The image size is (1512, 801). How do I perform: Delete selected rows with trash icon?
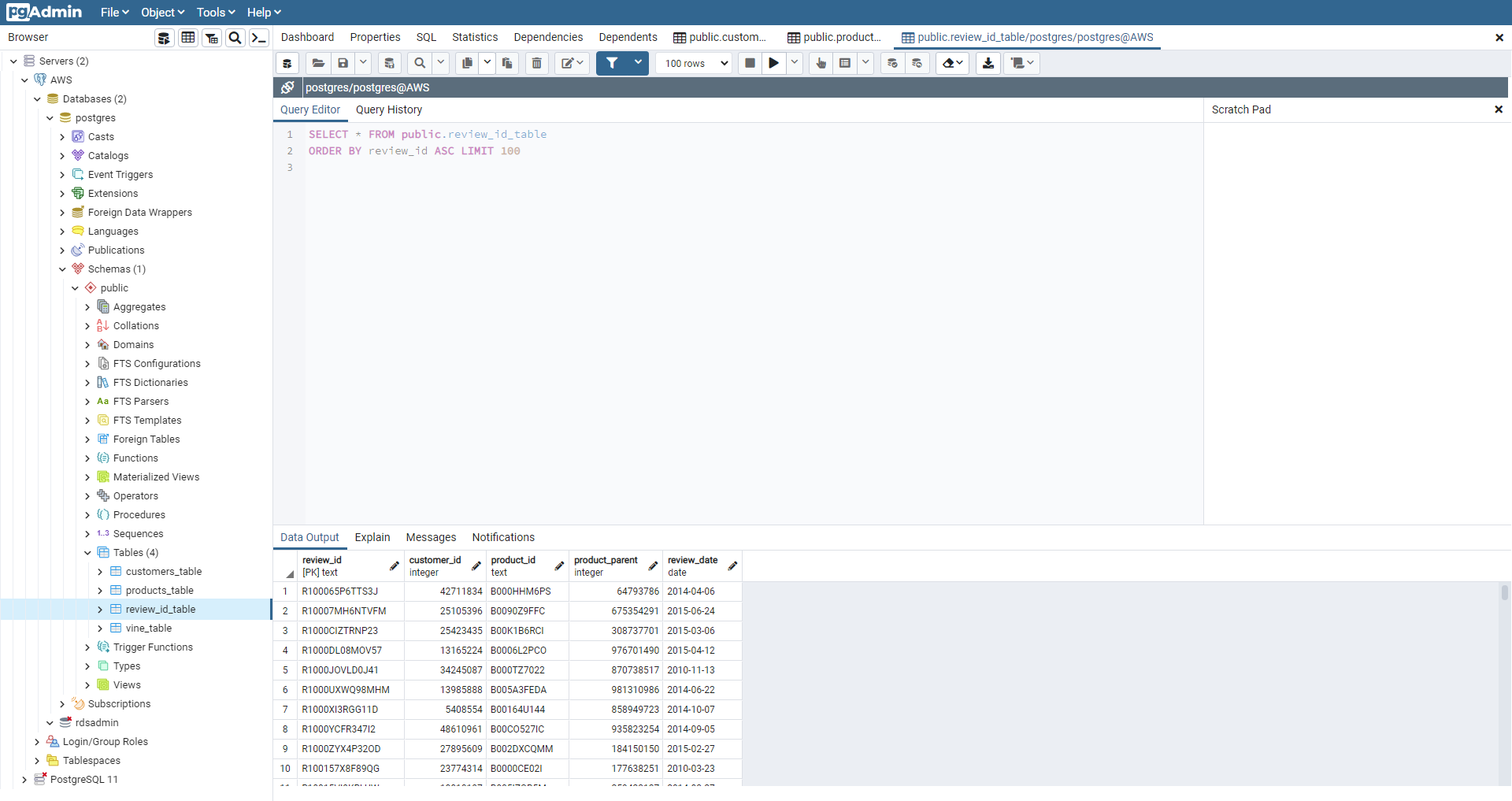coord(536,63)
